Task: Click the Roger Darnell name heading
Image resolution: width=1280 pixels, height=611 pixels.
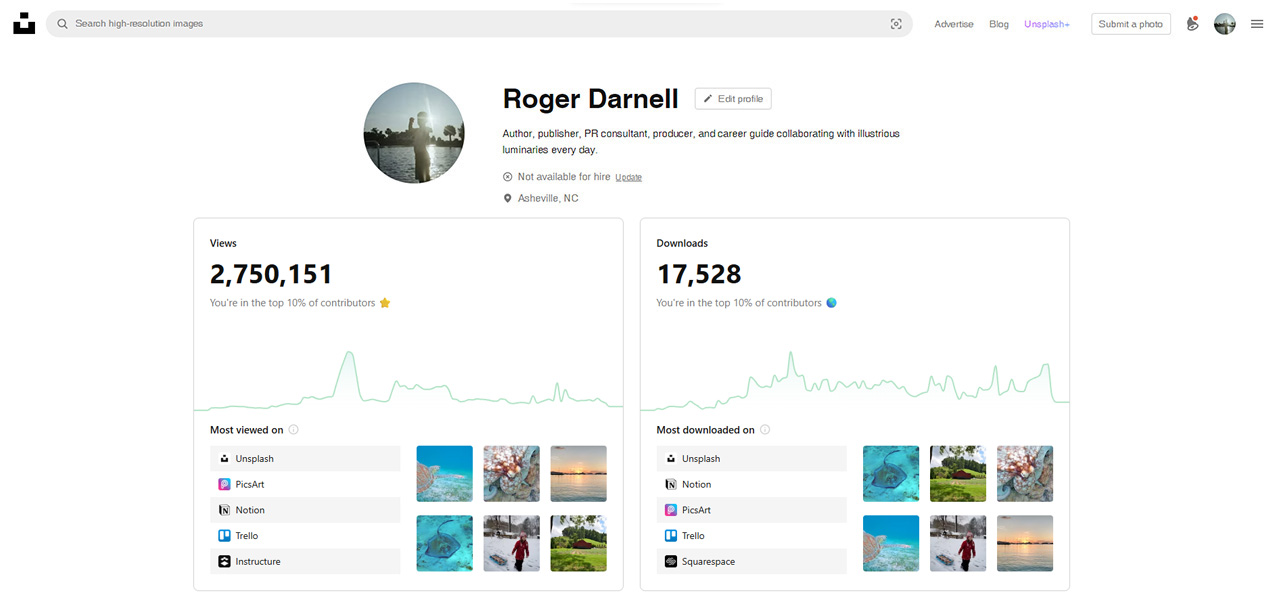Action: (590, 99)
